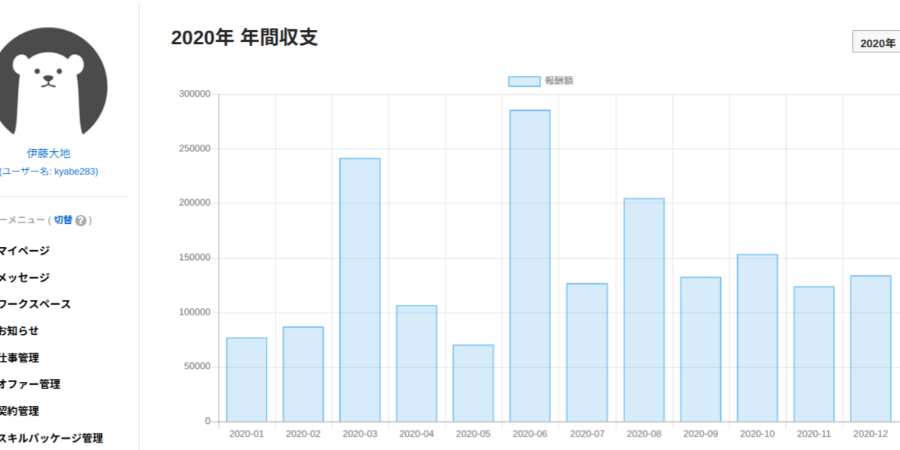Select お知らせ in the sidebar

pos(19,331)
